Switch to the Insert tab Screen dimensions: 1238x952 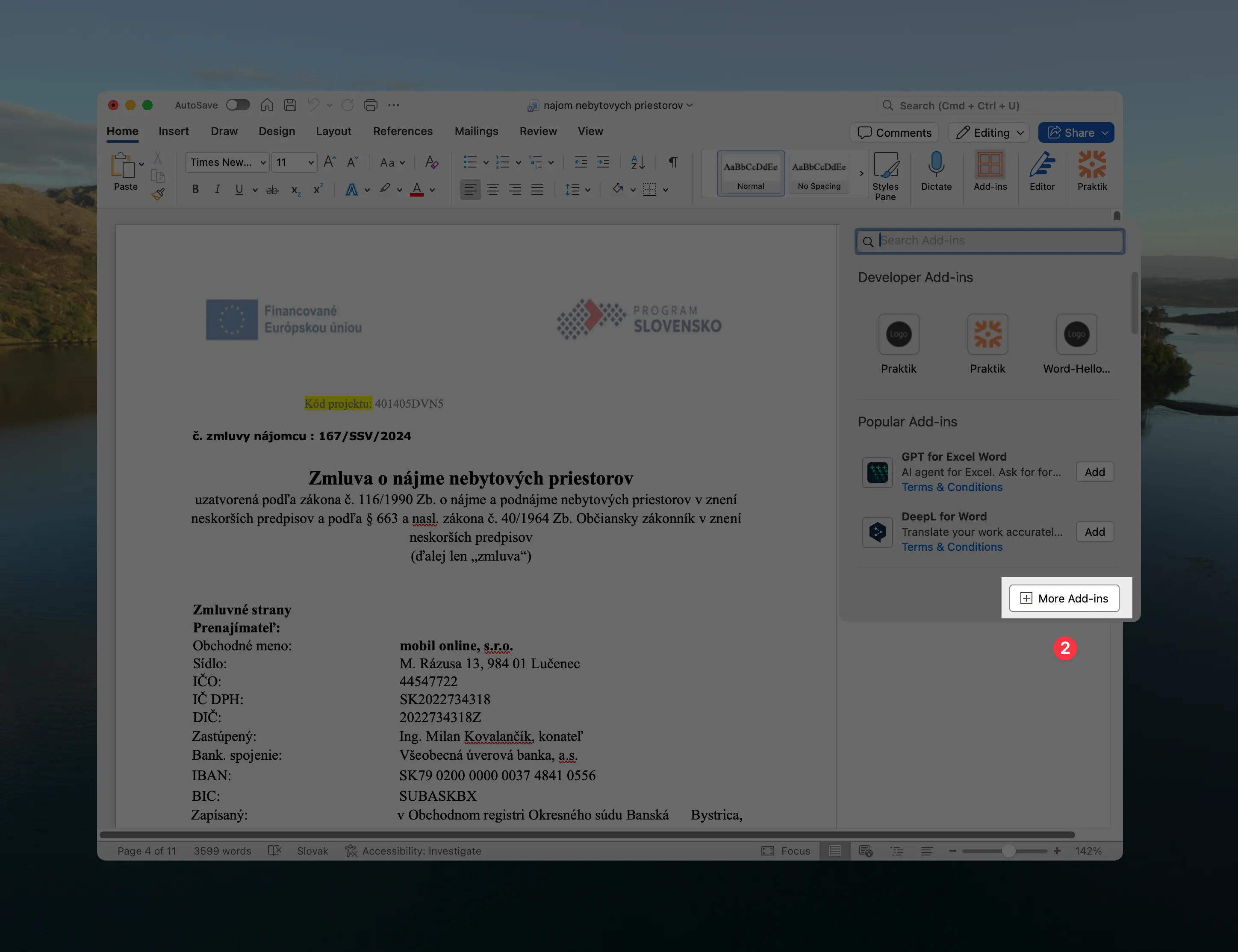coord(174,131)
